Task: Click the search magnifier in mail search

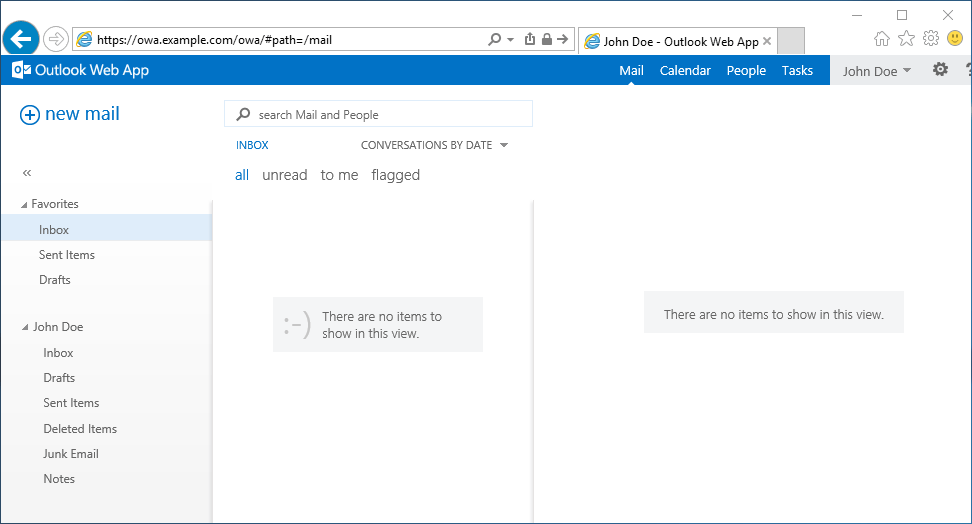Action: (244, 114)
